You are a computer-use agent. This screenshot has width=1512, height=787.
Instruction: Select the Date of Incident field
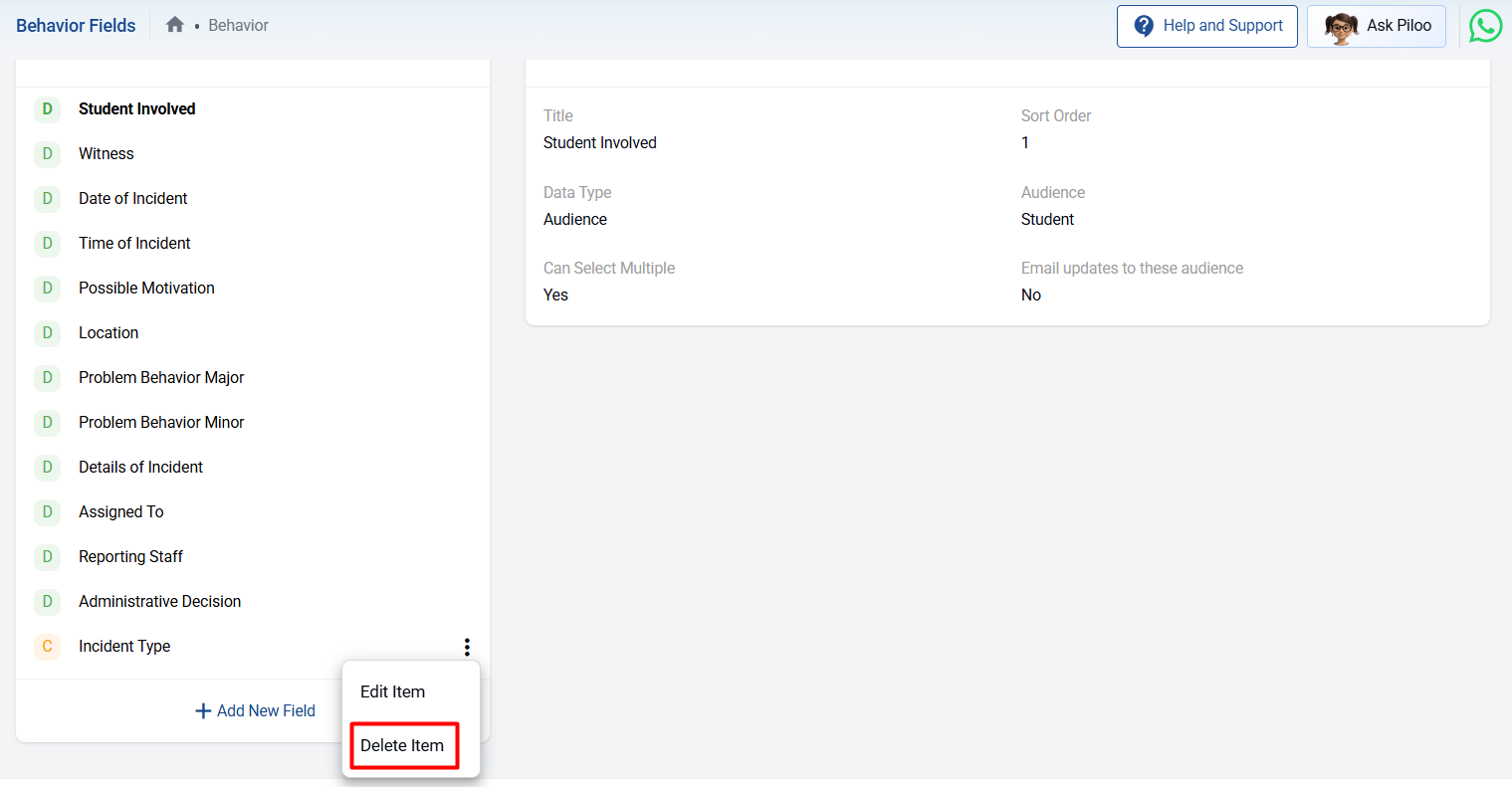[x=133, y=199]
